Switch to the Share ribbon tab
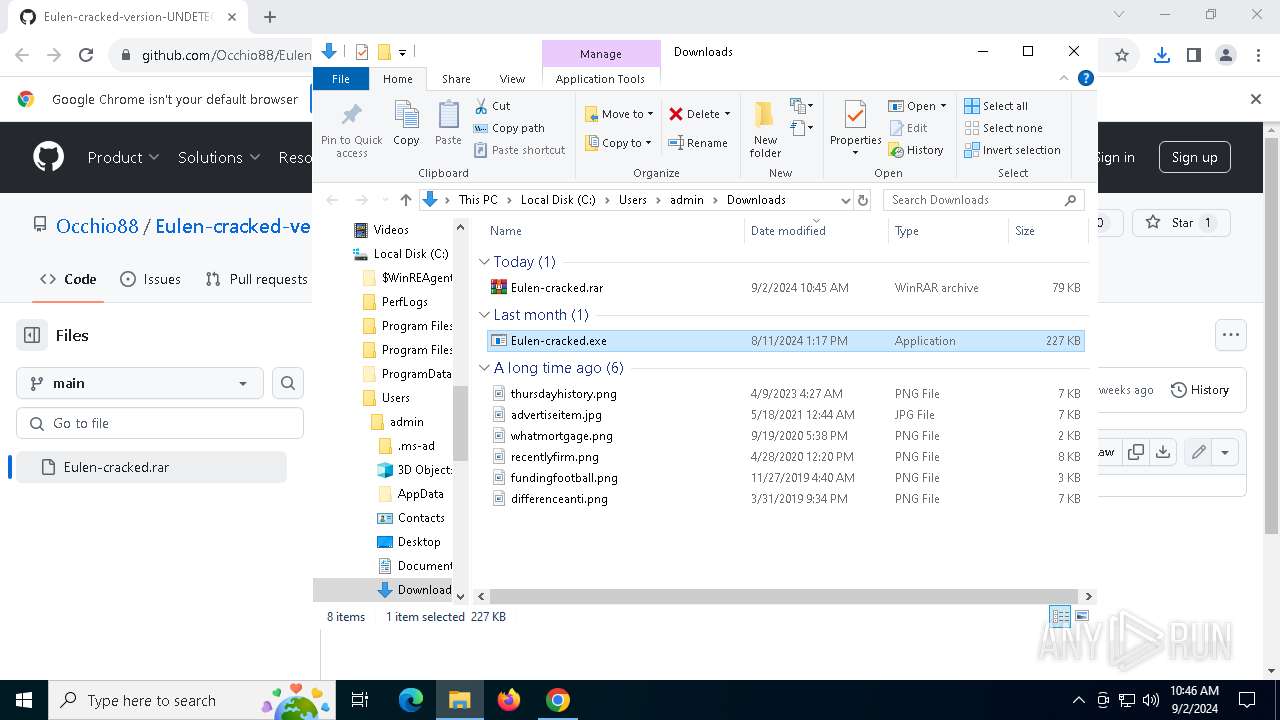 tap(456, 79)
